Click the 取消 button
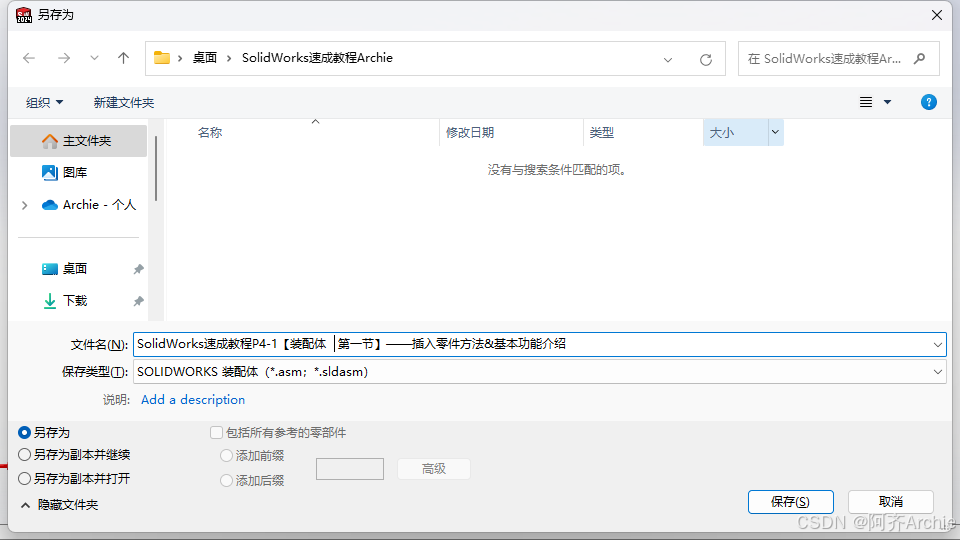Viewport: 960px width, 540px height. pos(891,502)
